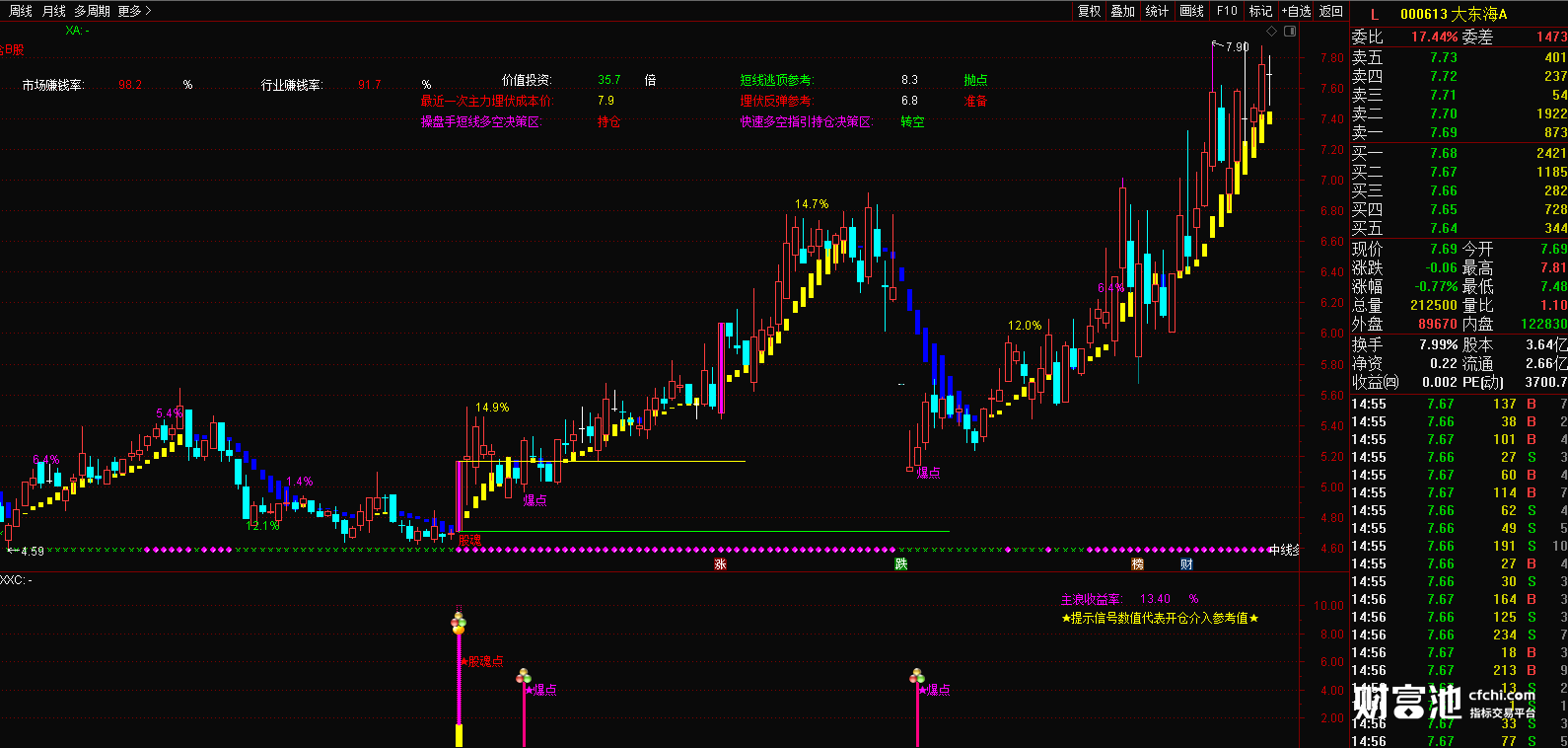The width and height of the screenshot is (1568, 748).
Task: Click the 潜伏反弹参考 label
Action: [x=776, y=101]
